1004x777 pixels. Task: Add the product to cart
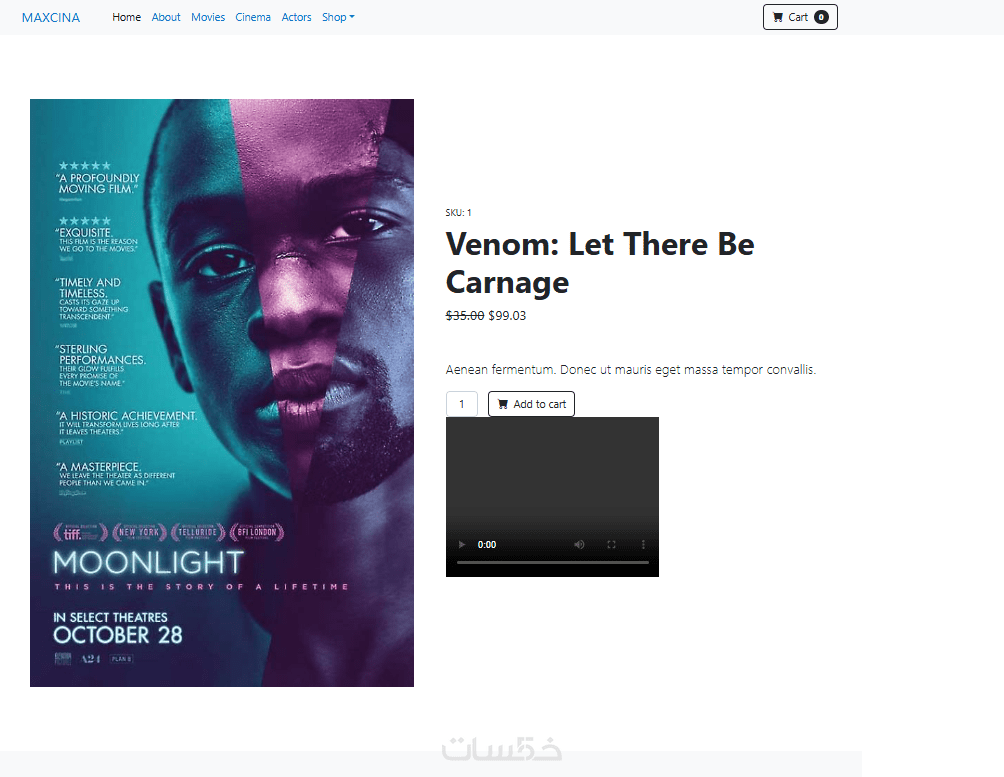click(531, 404)
